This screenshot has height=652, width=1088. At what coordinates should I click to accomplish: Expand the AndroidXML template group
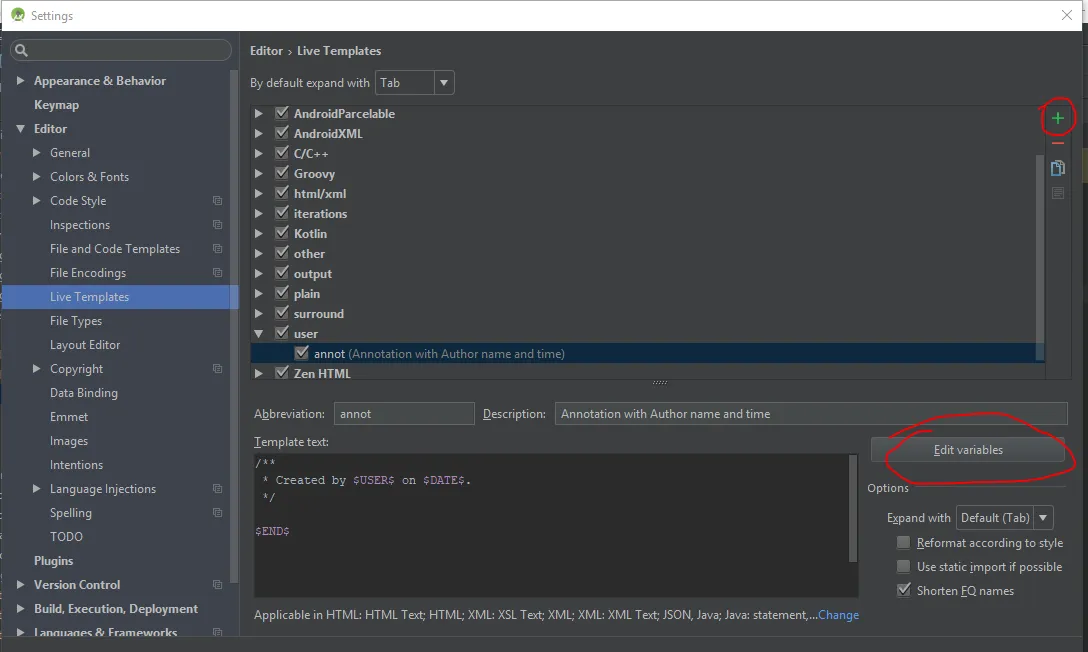258,133
